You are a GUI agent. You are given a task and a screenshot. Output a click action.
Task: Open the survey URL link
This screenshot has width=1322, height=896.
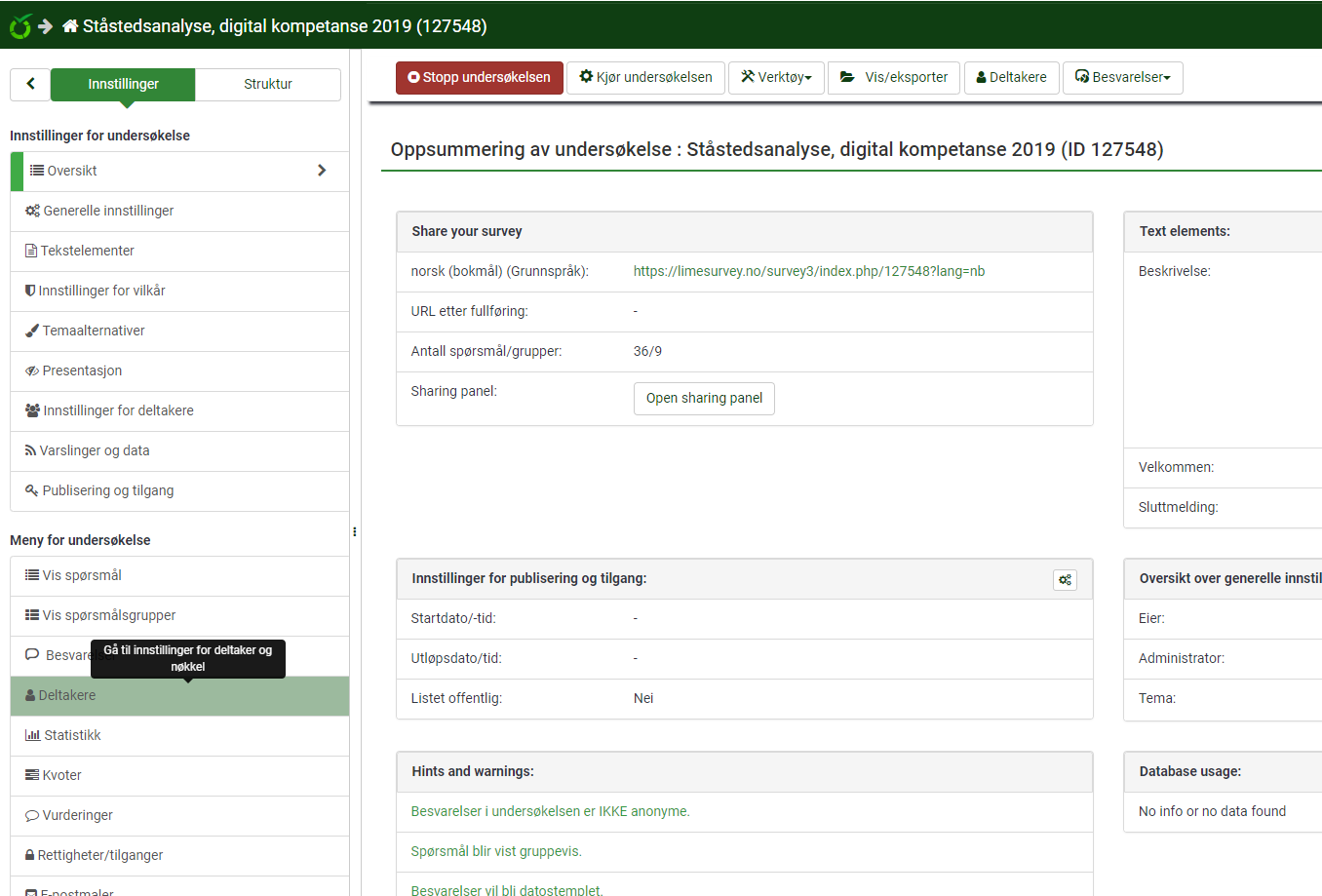[x=808, y=271]
